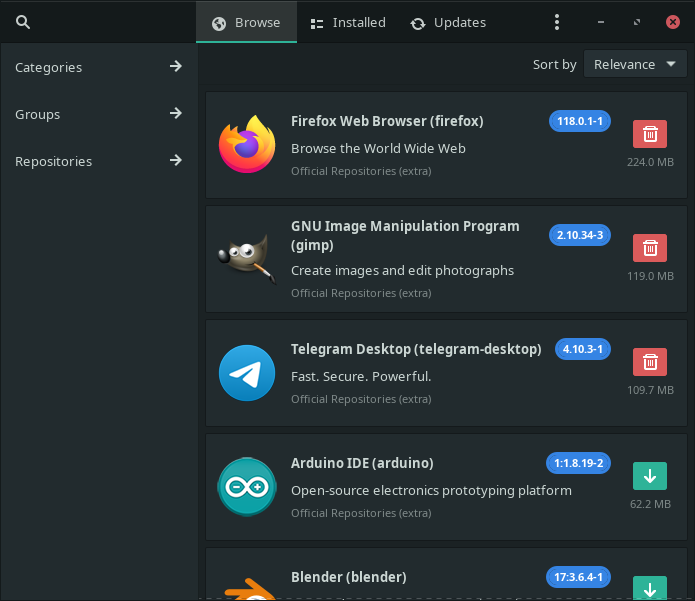
Task: Click the GIMP mascot icon
Action: tap(247, 259)
